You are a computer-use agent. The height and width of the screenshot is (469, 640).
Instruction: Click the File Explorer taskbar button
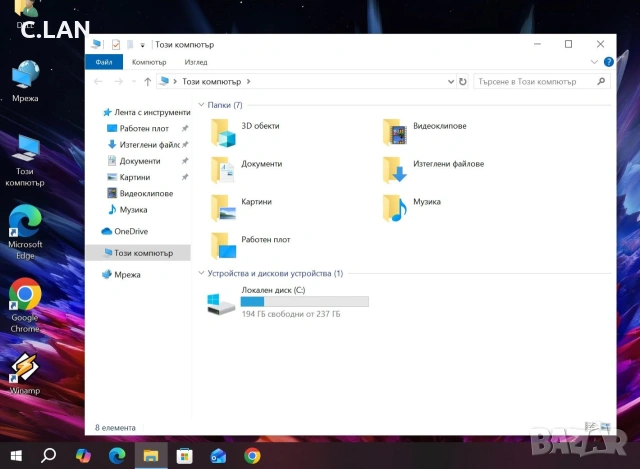tap(151, 456)
